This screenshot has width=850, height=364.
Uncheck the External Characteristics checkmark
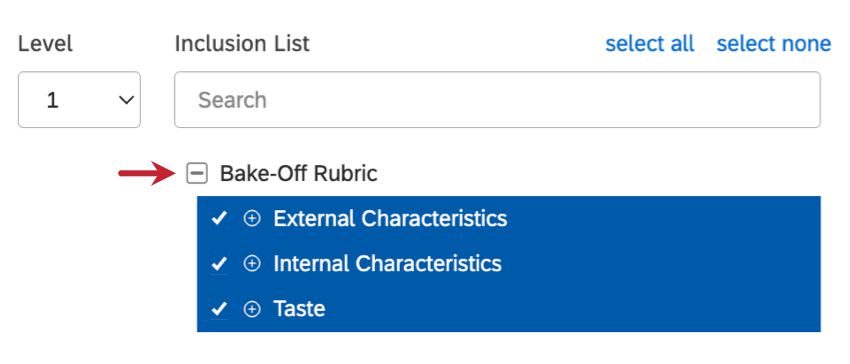coord(219,219)
